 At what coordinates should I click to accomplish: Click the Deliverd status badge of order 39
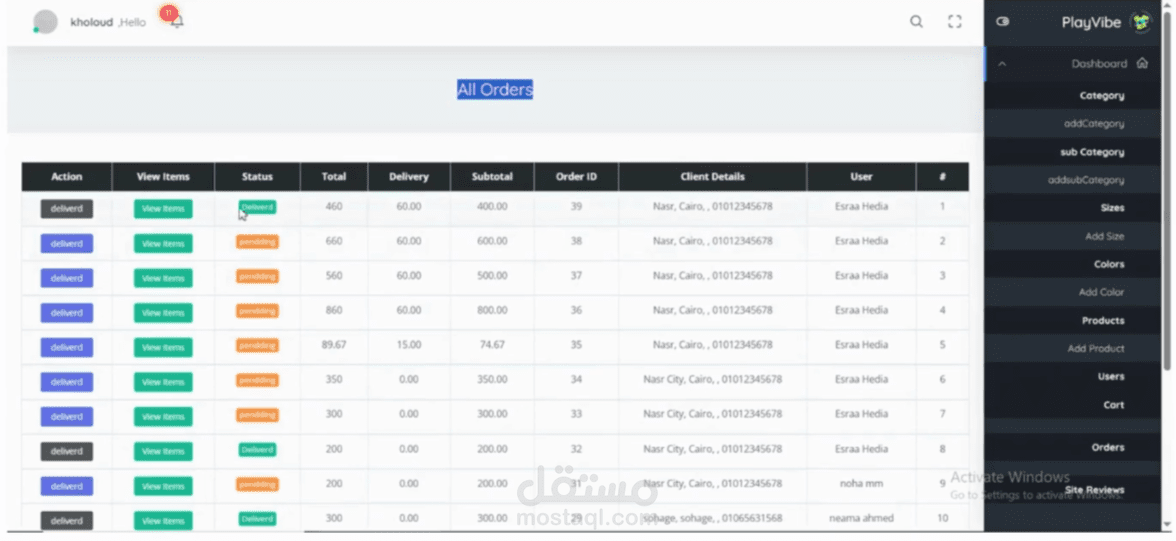(x=257, y=207)
